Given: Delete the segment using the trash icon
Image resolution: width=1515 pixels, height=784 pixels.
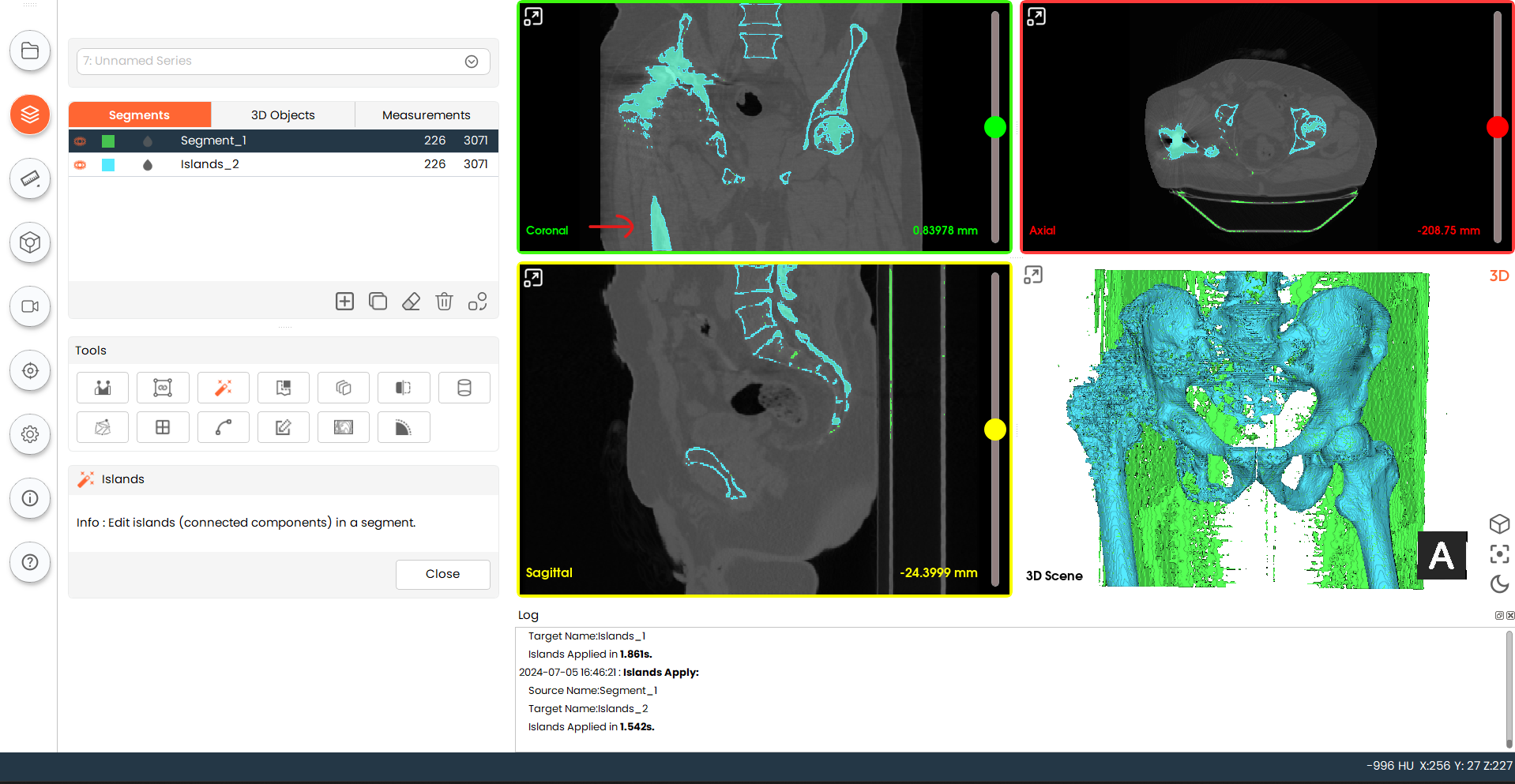Looking at the screenshot, I should [x=444, y=302].
